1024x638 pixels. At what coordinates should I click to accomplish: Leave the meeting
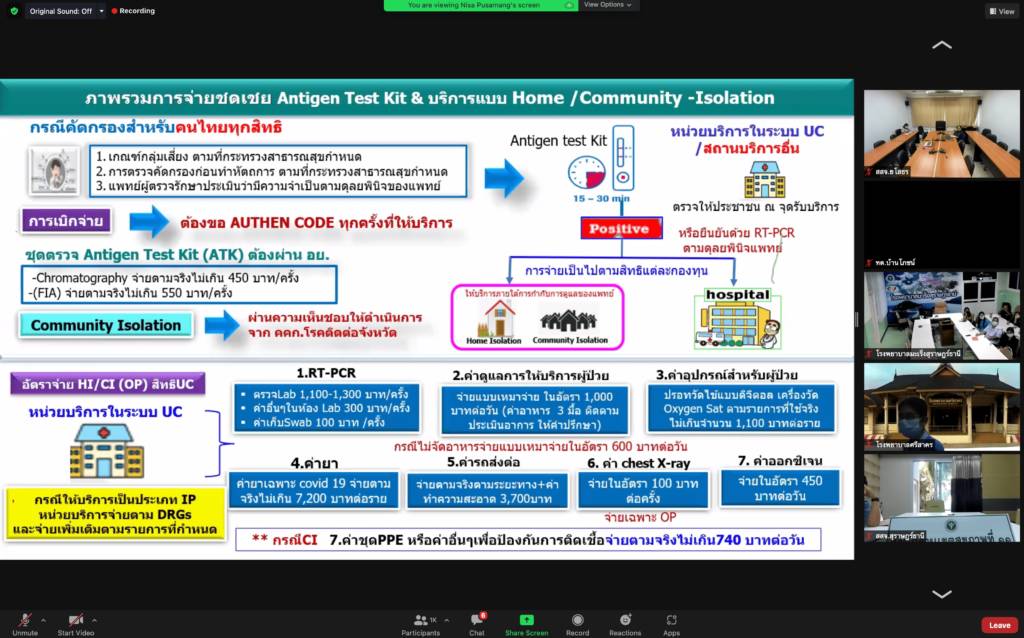999,625
